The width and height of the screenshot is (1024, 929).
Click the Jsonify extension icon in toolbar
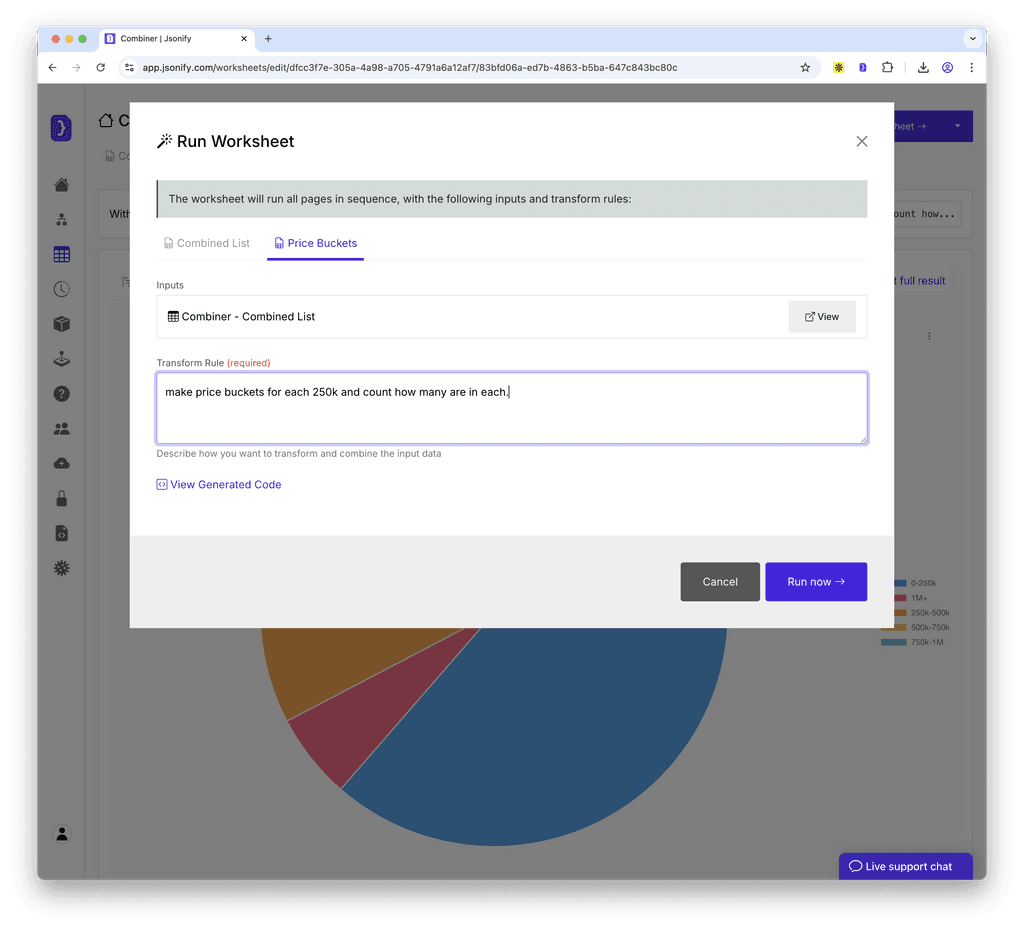point(863,67)
